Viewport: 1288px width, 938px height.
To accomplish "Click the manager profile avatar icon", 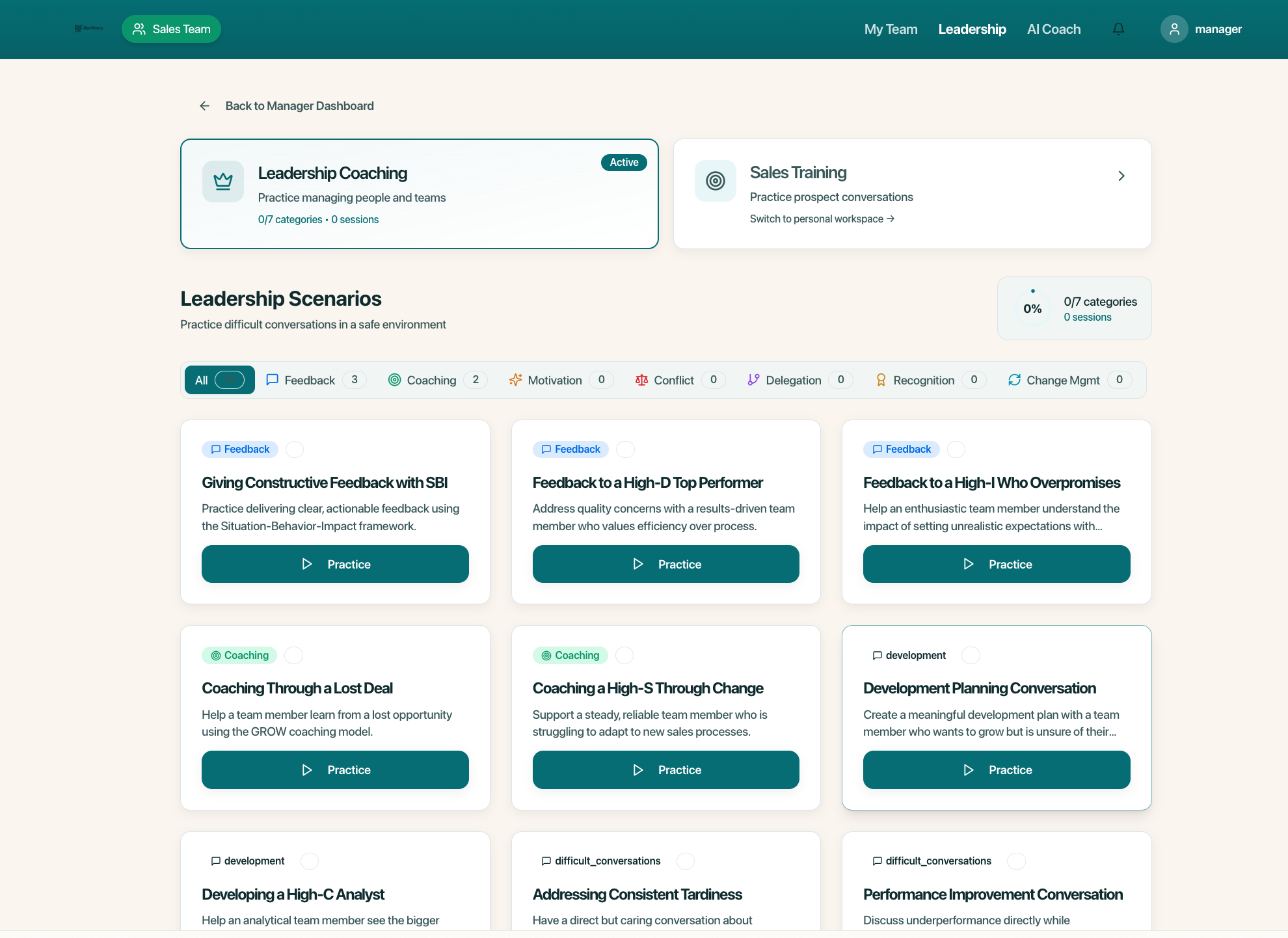I will [1174, 29].
